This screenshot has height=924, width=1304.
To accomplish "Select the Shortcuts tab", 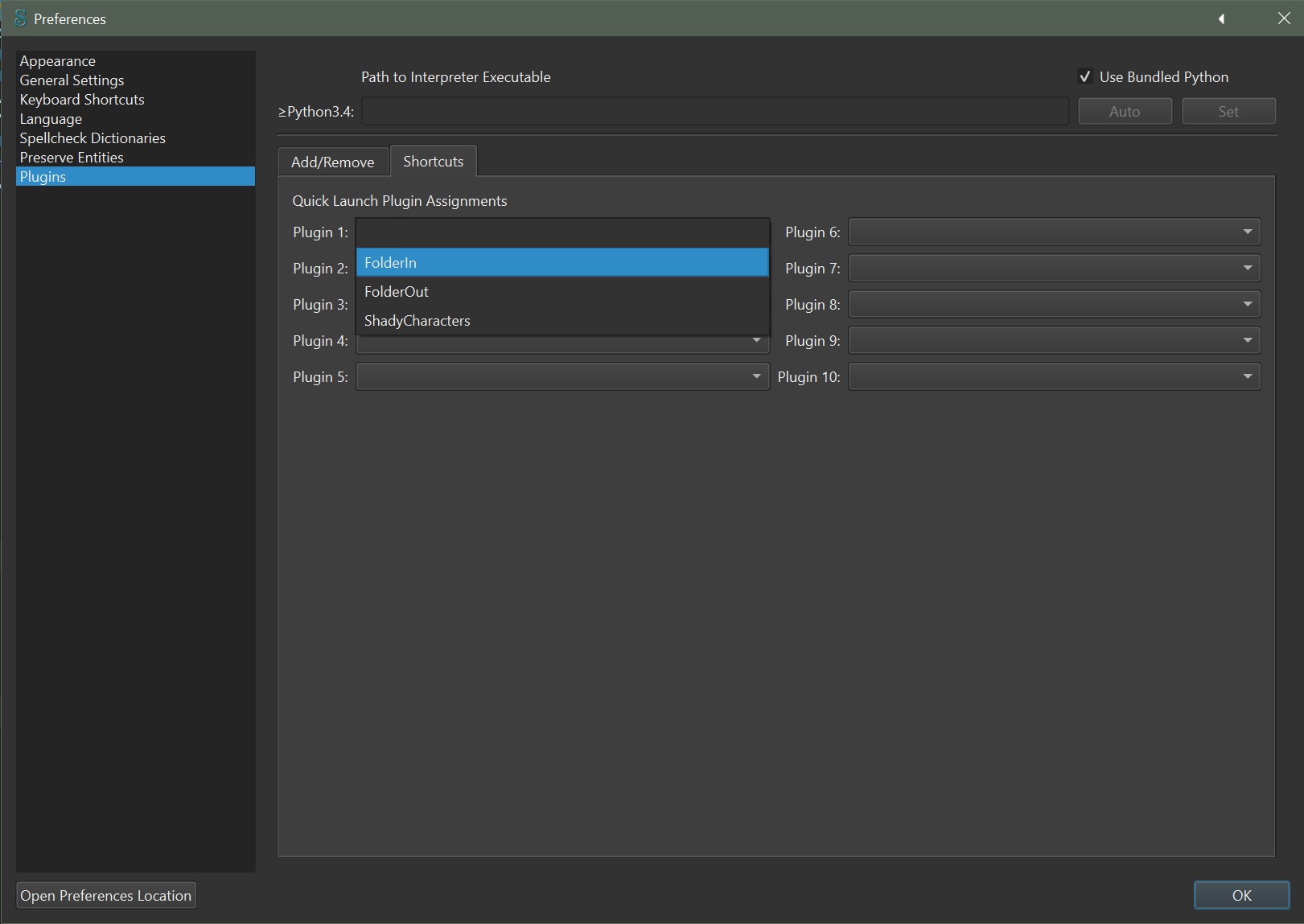I will tap(433, 161).
